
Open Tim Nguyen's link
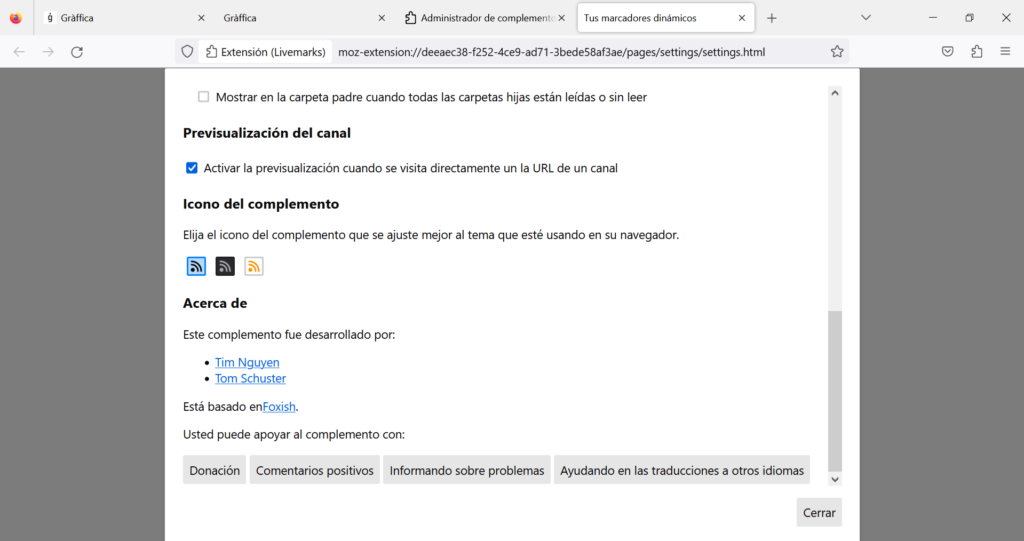click(x=247, y=362)
